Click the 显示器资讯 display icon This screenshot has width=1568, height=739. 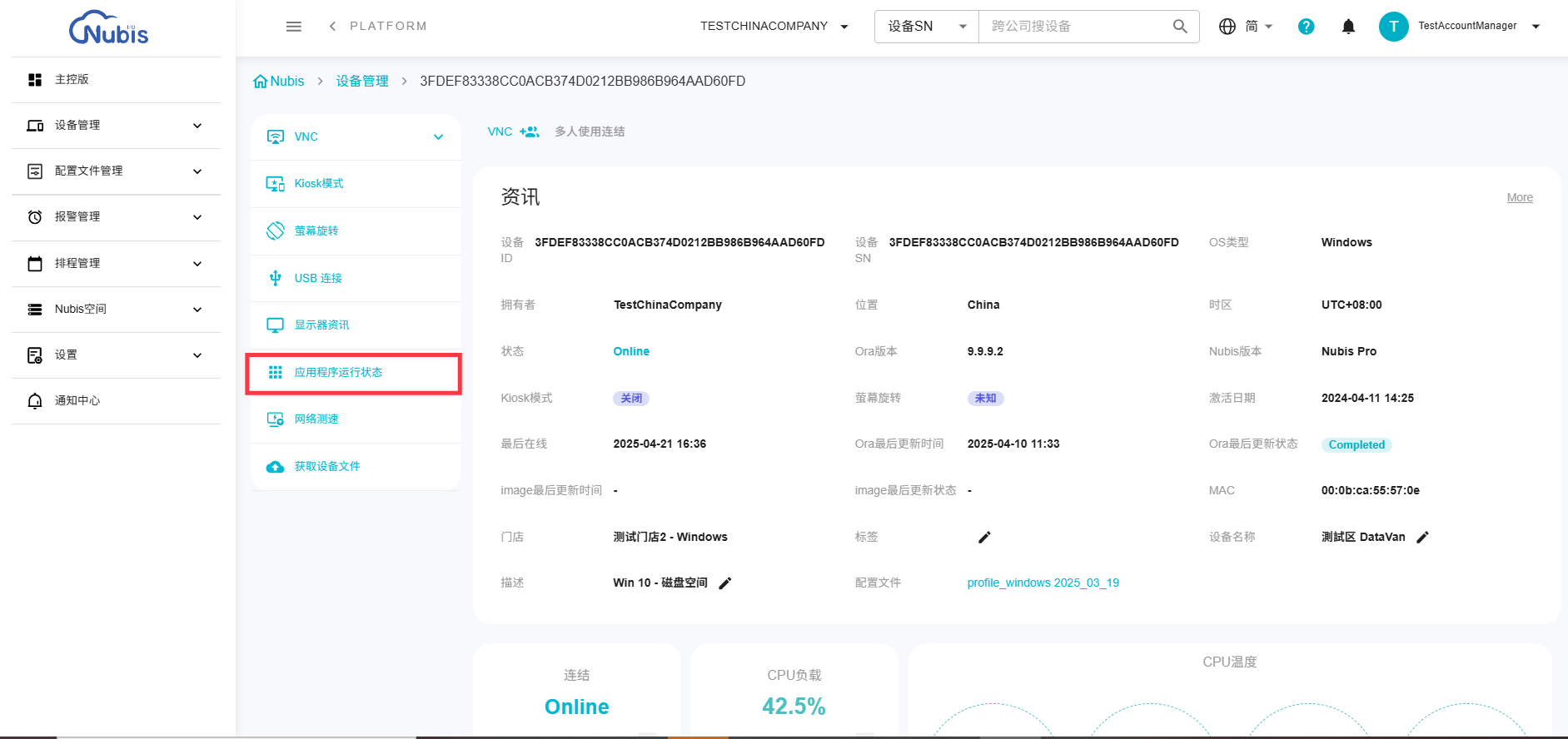pos(276,325)
